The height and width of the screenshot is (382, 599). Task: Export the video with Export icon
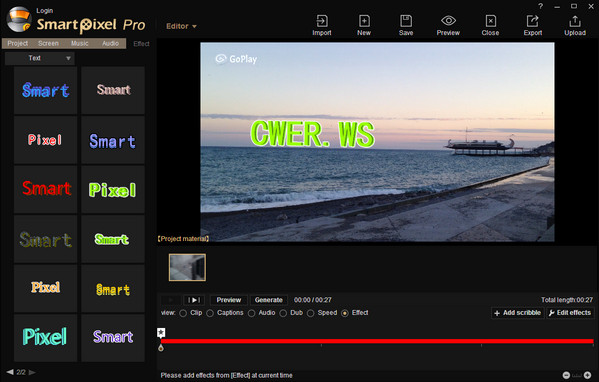pos(533,25)
